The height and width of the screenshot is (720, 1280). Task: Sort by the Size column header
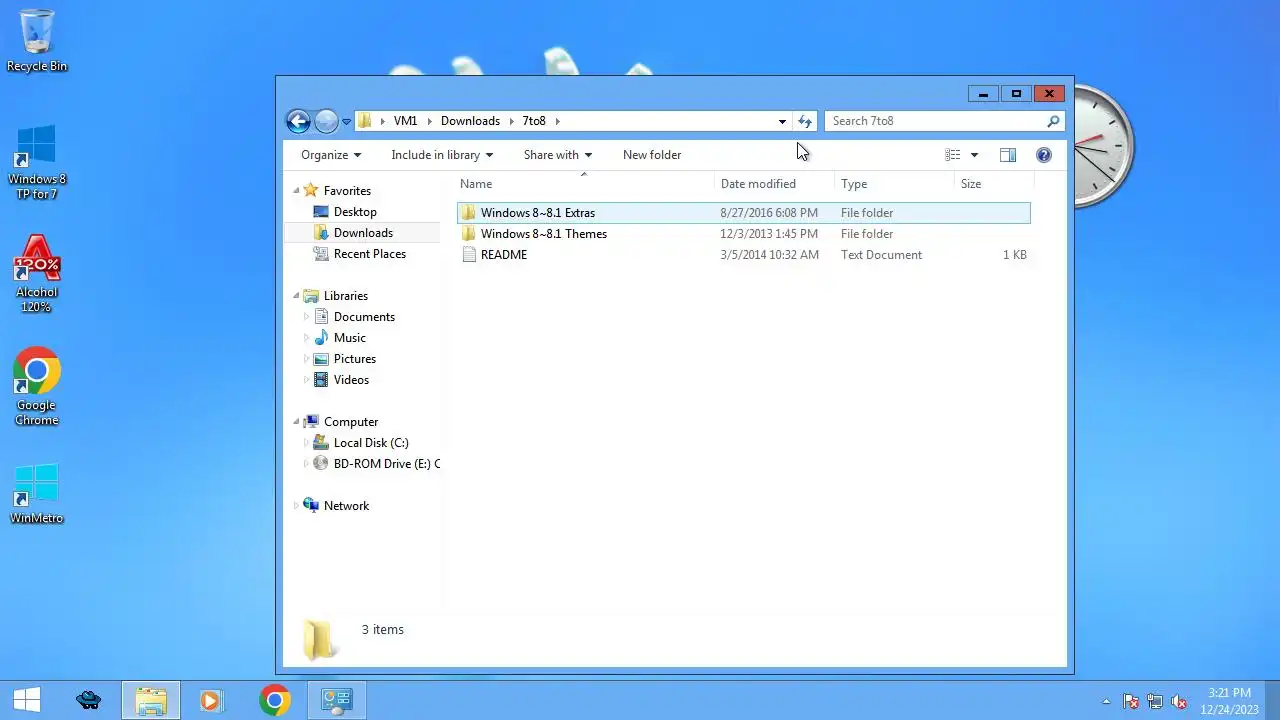992,184
